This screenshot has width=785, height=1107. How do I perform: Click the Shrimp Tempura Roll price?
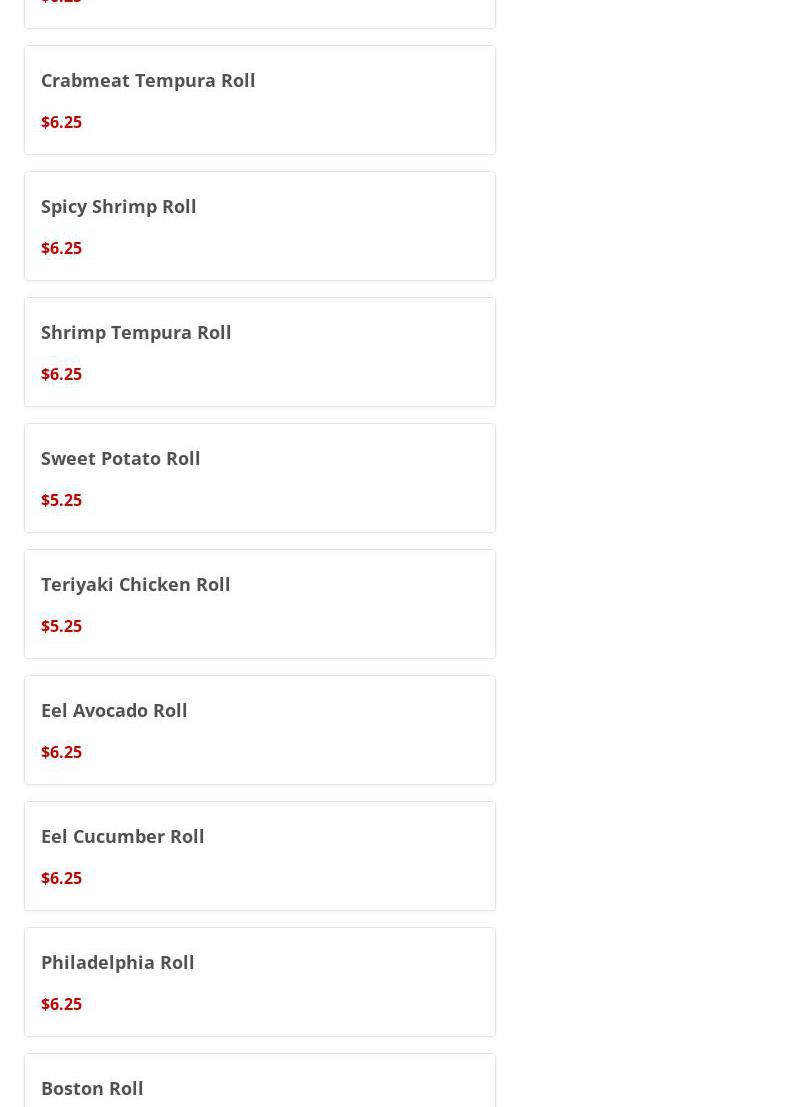61,374
